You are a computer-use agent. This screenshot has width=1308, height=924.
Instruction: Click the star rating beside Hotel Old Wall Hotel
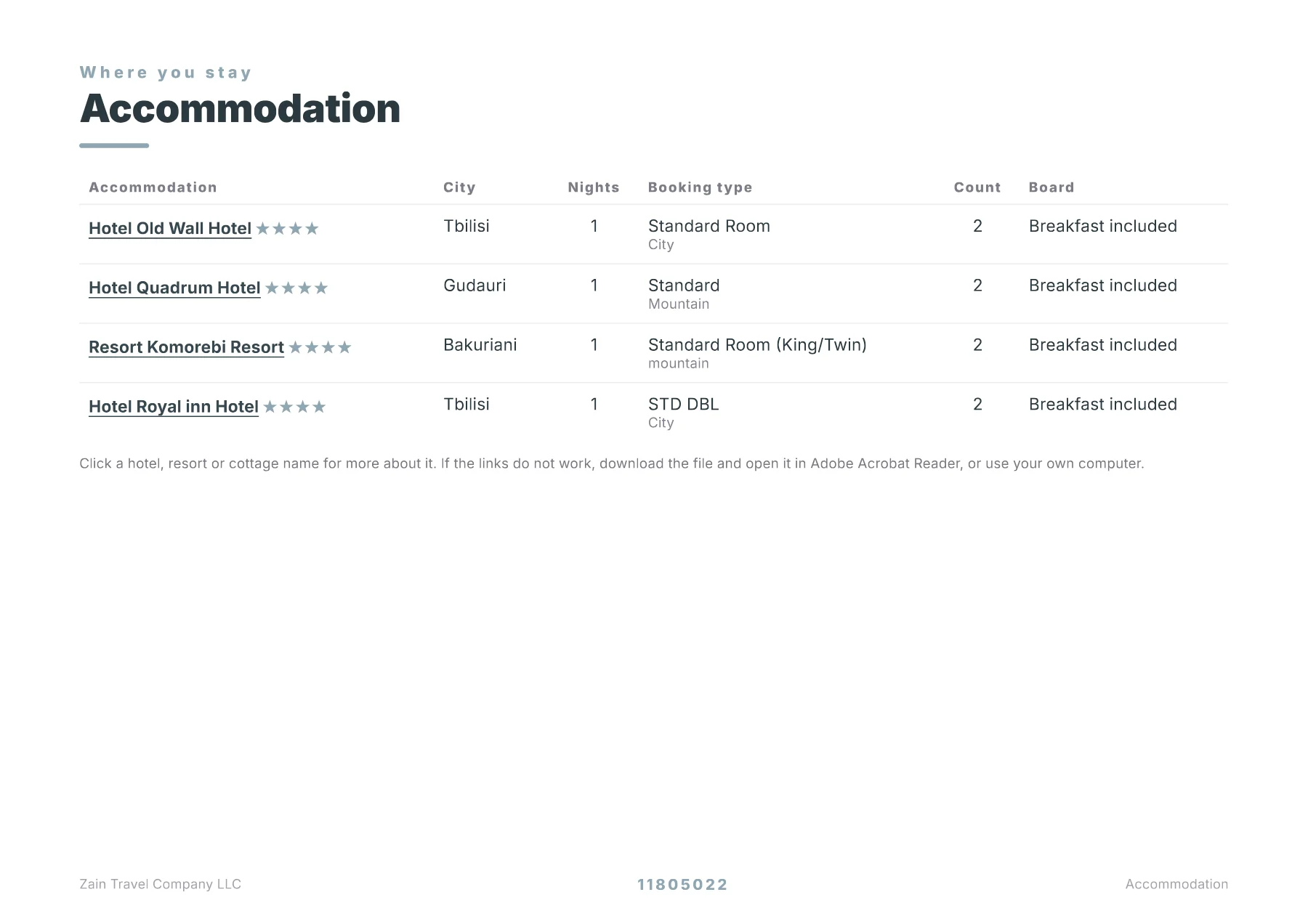(x=288, y=229)
